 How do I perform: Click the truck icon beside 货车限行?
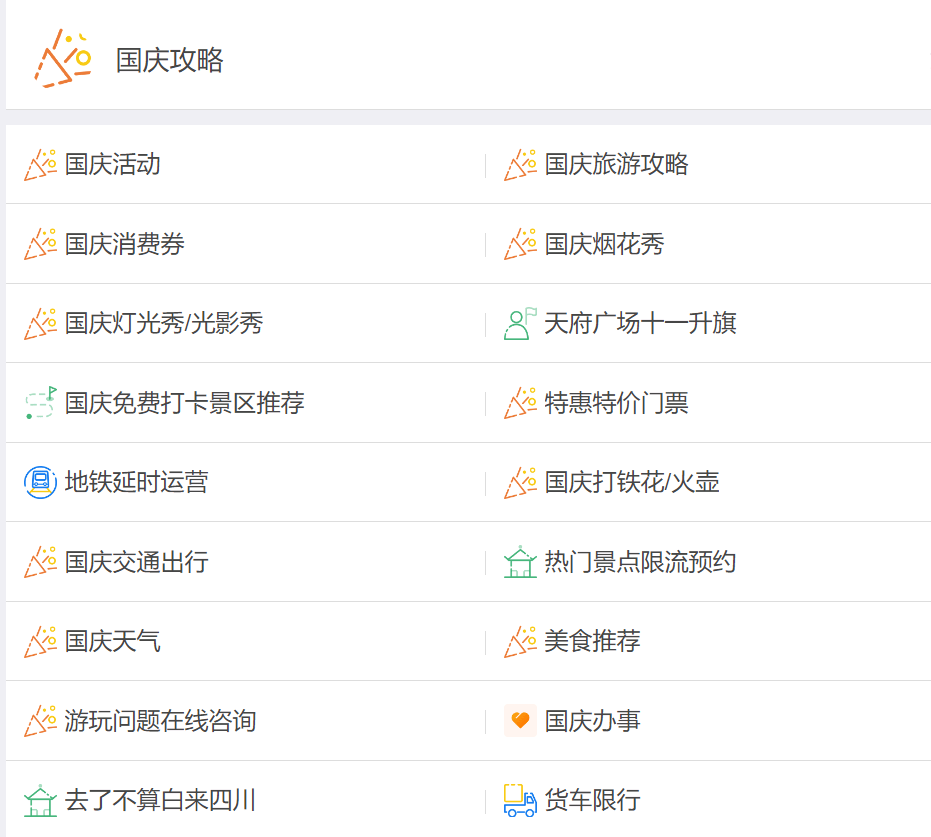520,800
